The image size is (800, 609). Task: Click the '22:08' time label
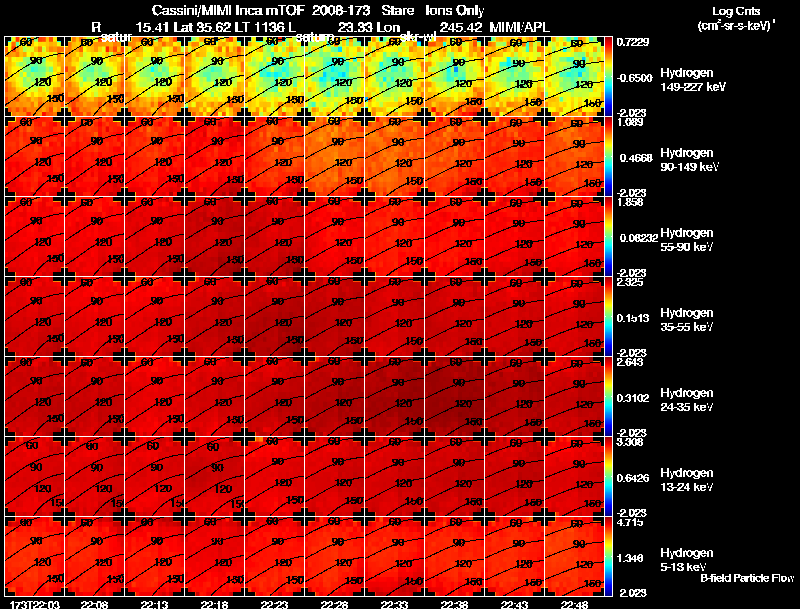click(94, 604)
